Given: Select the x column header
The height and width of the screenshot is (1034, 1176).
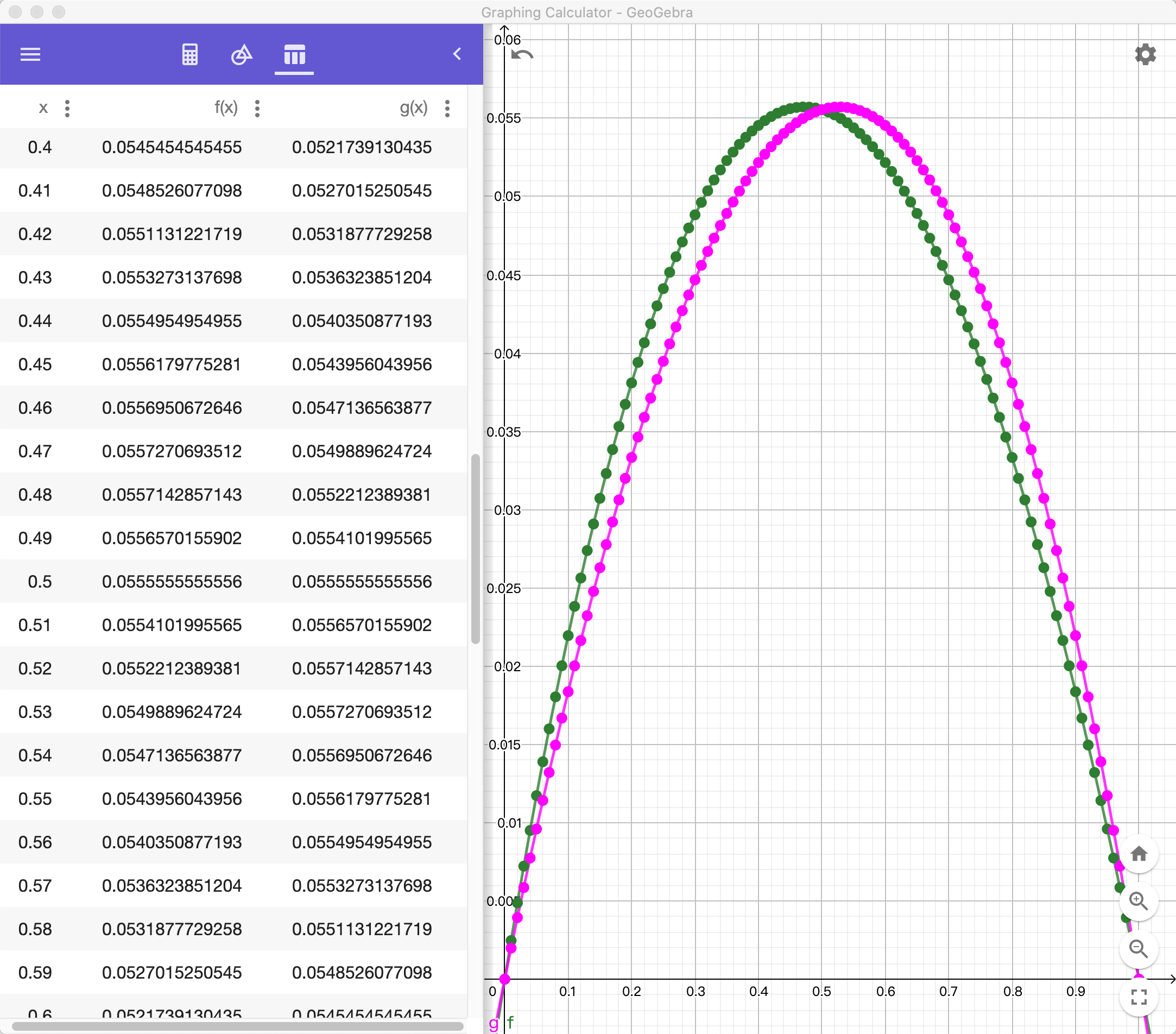Looking at the screenshot, I should (43, 108).
